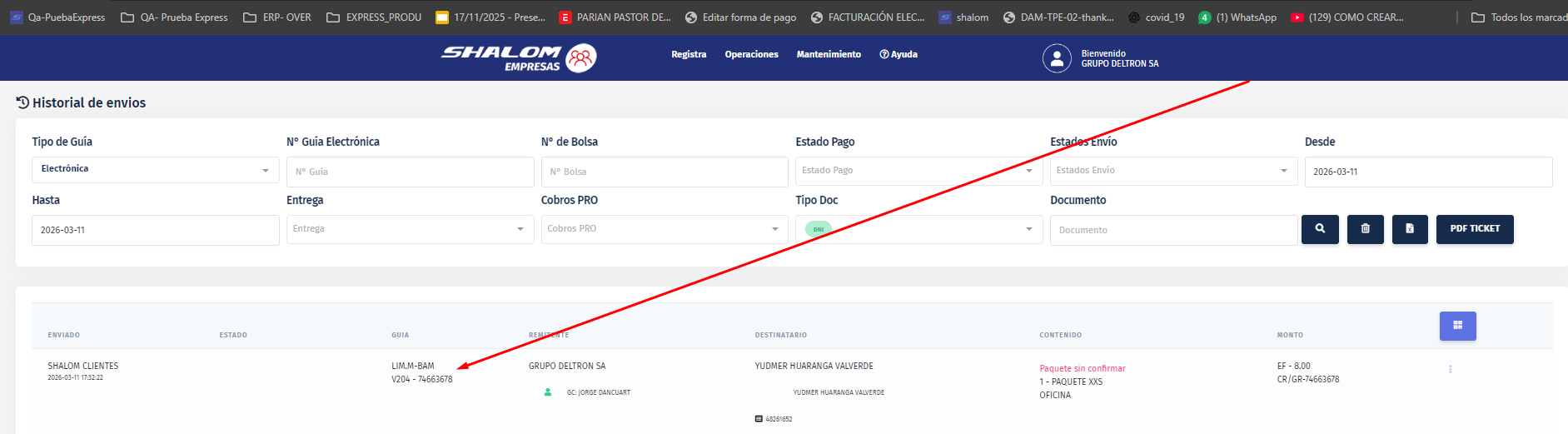Open the three-dot row actions menu
The image size is (1568, 434).
pyautogui.click(x=1450, y=369)
